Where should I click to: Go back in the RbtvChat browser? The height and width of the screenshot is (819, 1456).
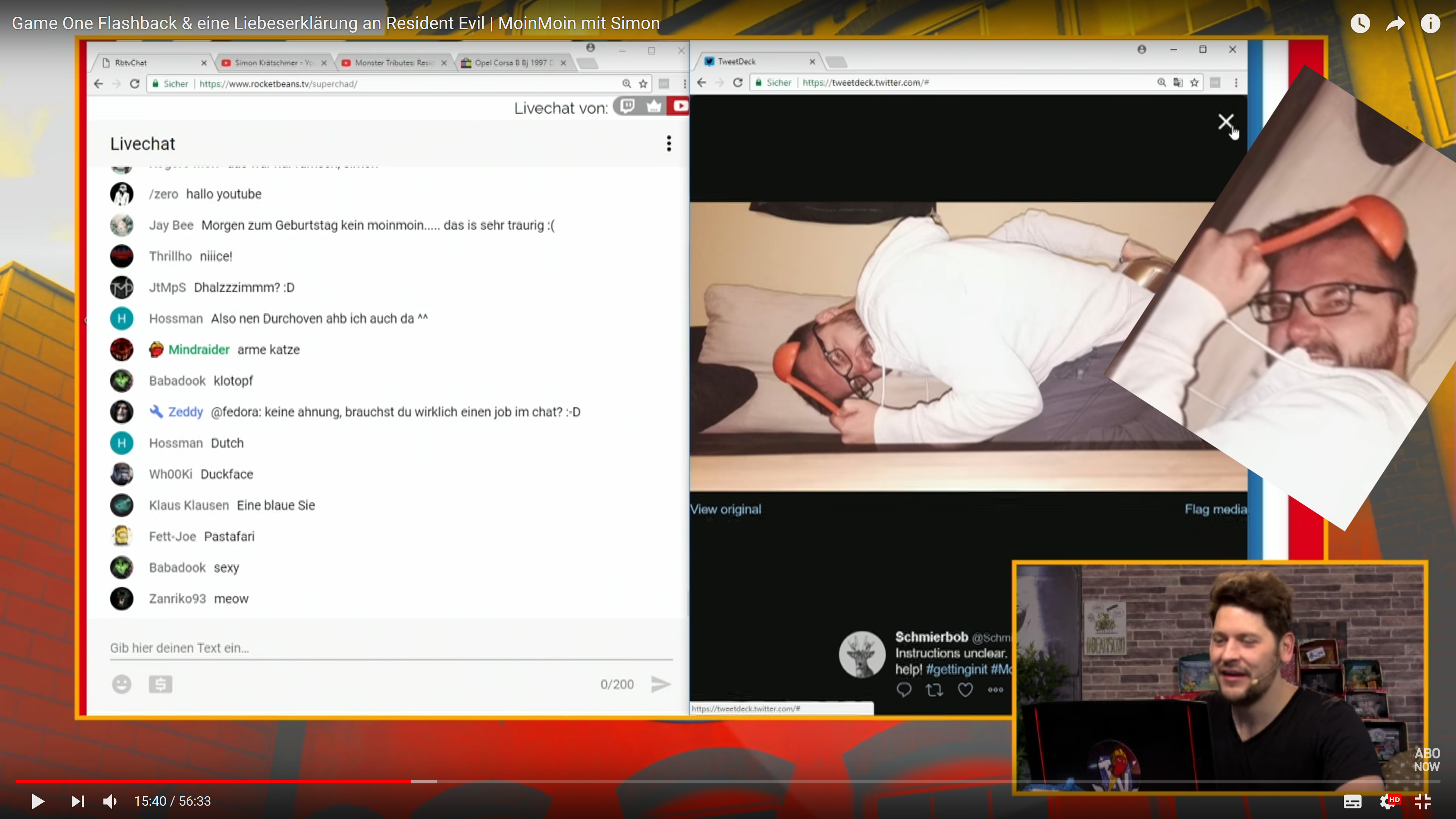coord(98,84)
